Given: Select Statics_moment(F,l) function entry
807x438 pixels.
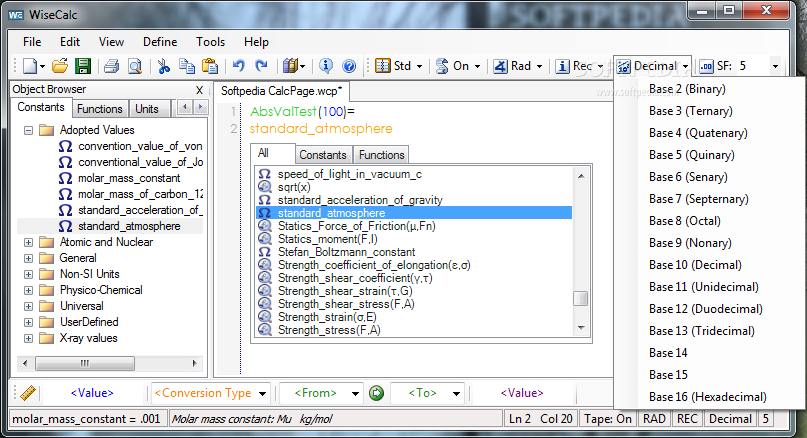Looking at the screenshot, I should pyautogui.click(x=327, y=239).
